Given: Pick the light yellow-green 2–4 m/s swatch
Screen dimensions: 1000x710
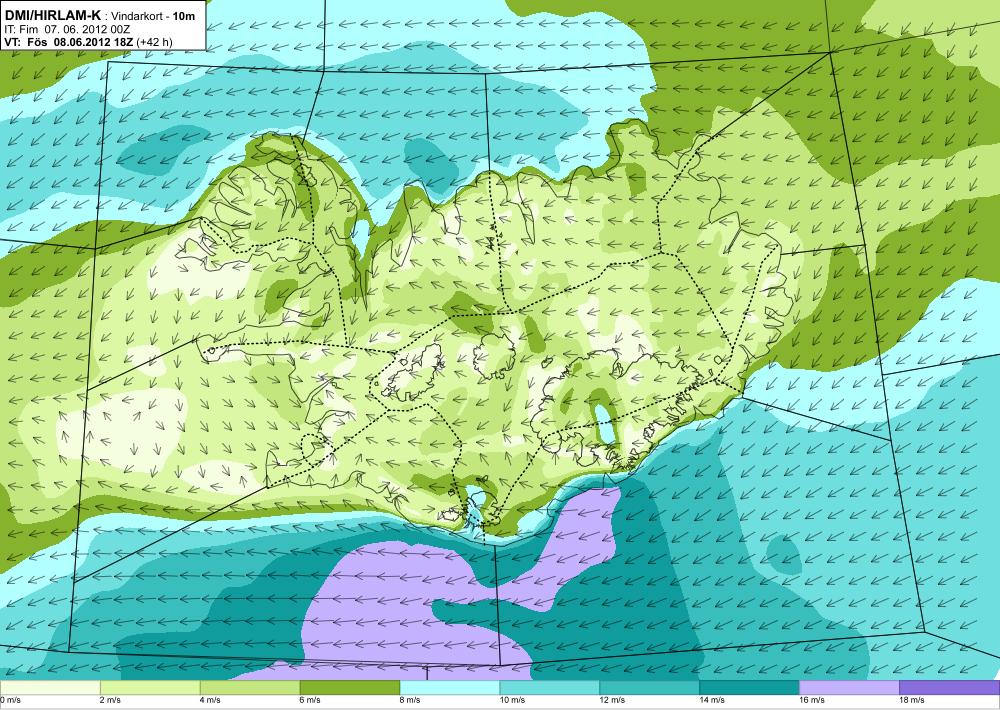Looking at the screenshot, I should pos(150,688).
